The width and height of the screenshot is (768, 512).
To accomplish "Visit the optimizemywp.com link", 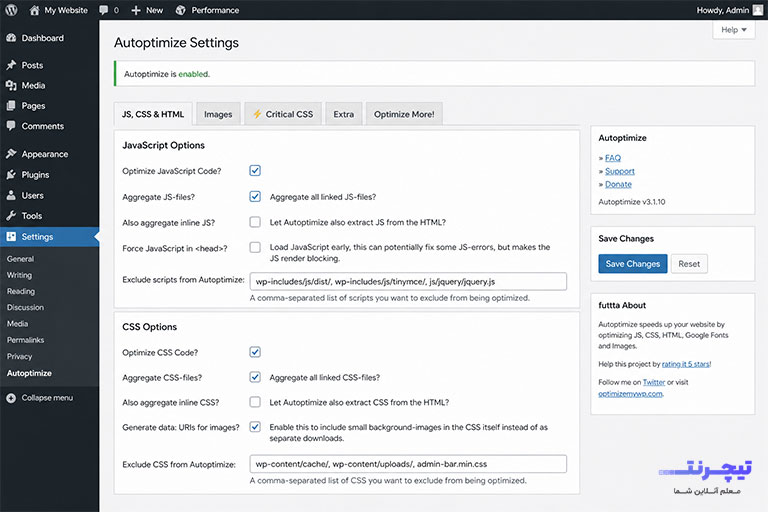I will point(630,393).
